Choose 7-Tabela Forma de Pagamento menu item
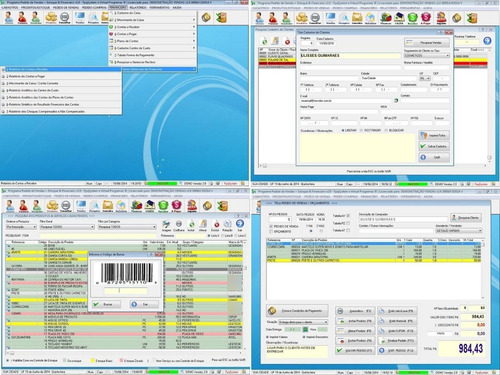The image size is (500, 375). [x=153, y=55]
